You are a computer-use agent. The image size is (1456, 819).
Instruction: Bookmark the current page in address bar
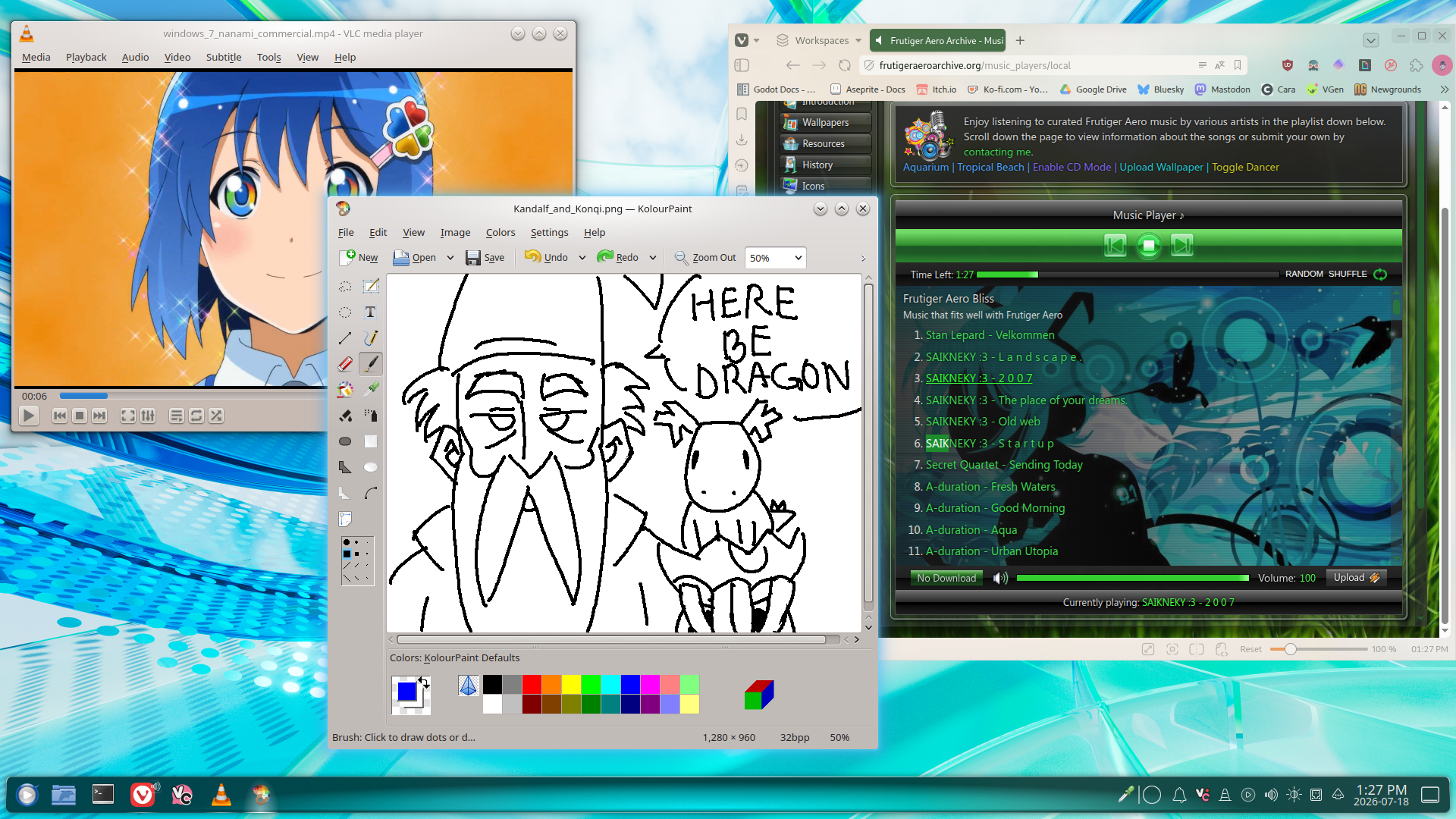click(1238, 65)
